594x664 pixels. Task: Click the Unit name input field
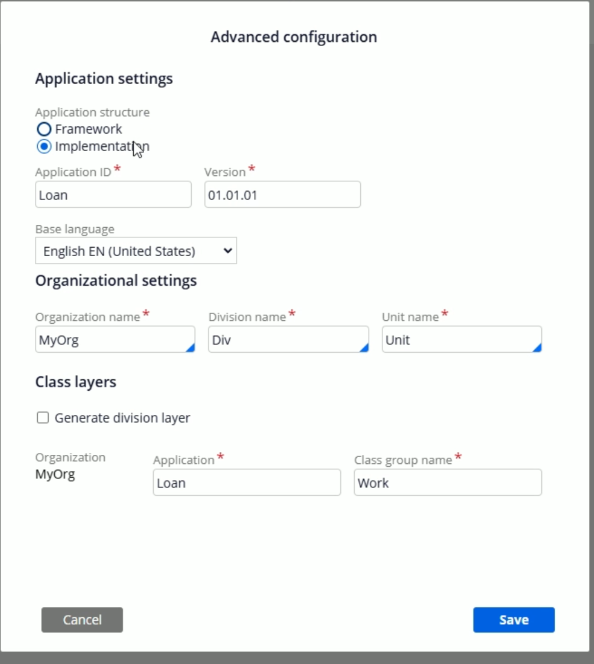pyautogui.click(x=462, y=339)
